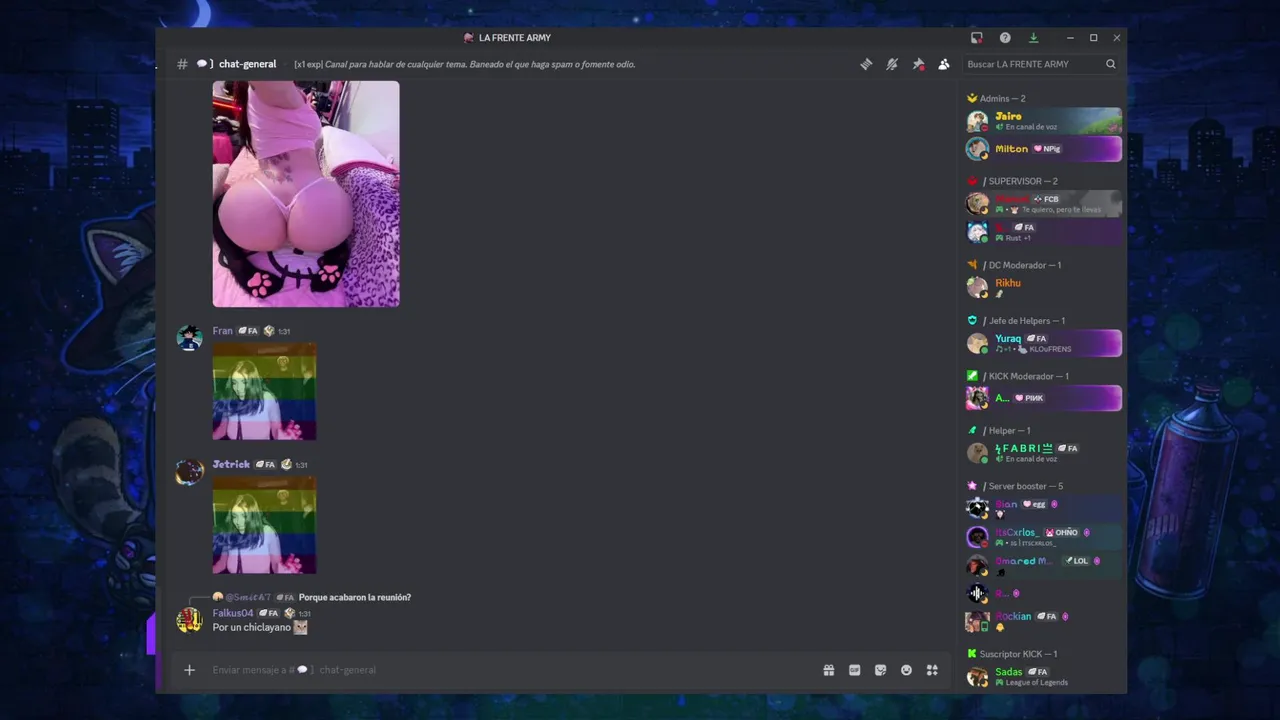The image size is (1280, 720).
Task: Click FA server tag next to Jetrick
Action: pyautogui.click(x=266, y=465)
